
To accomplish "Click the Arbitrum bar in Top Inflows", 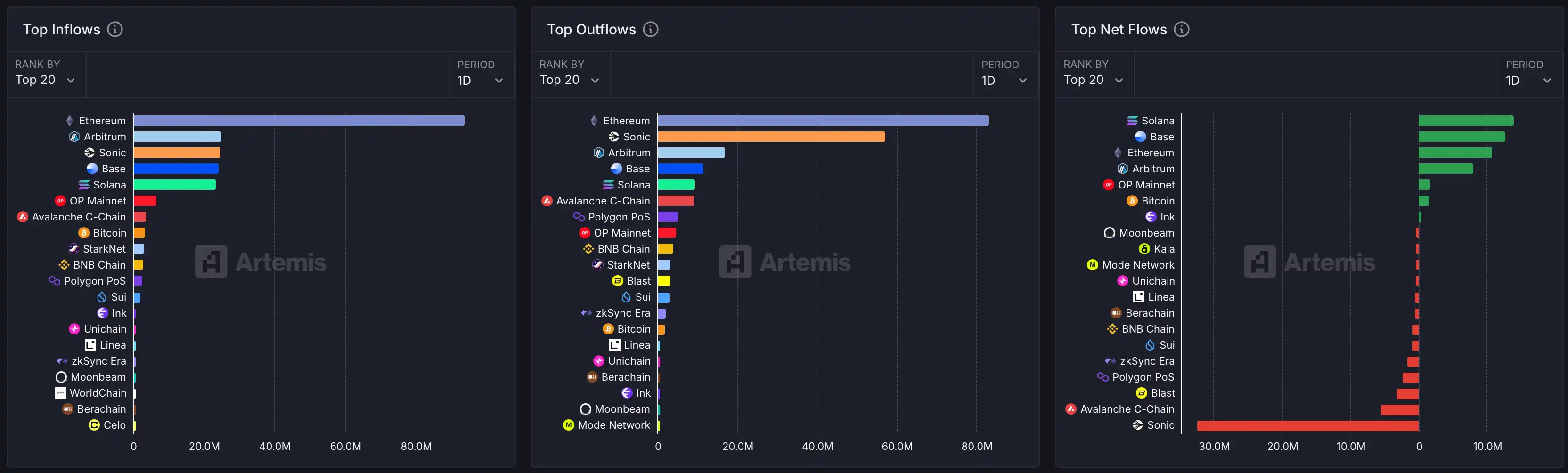I will (x=178, y=137).
